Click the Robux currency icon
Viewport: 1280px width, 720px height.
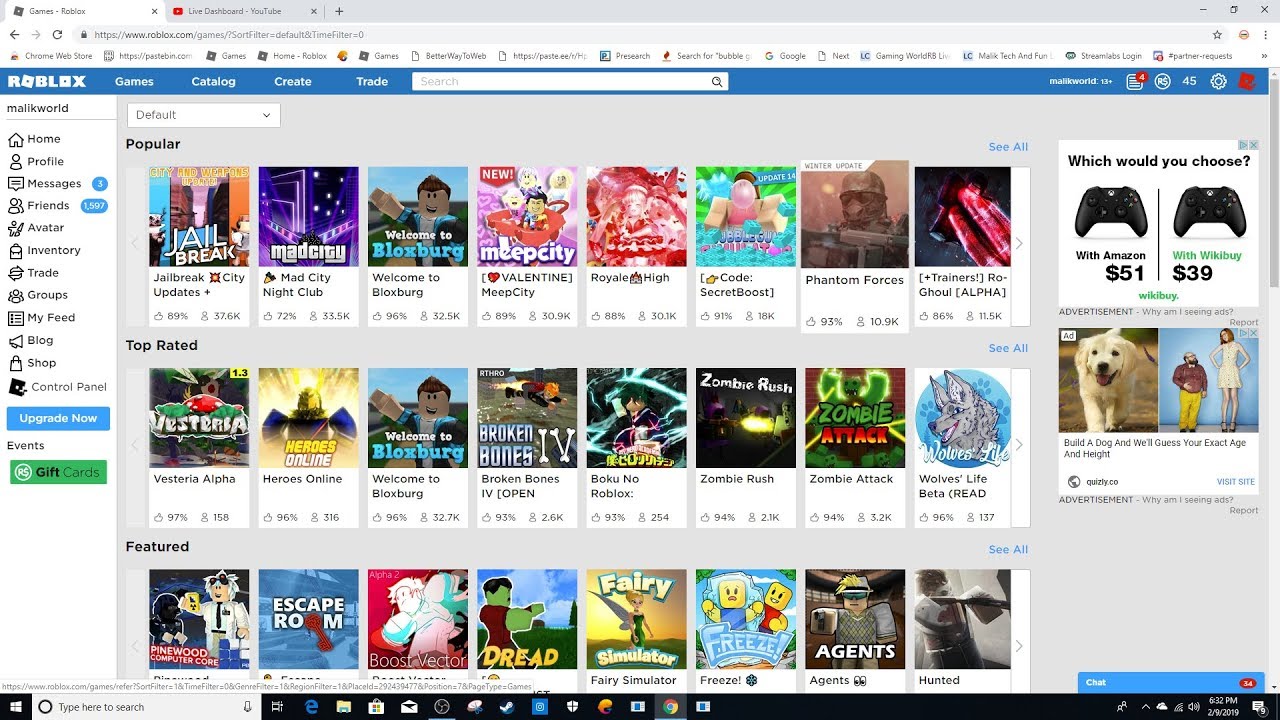[1162, 81]
